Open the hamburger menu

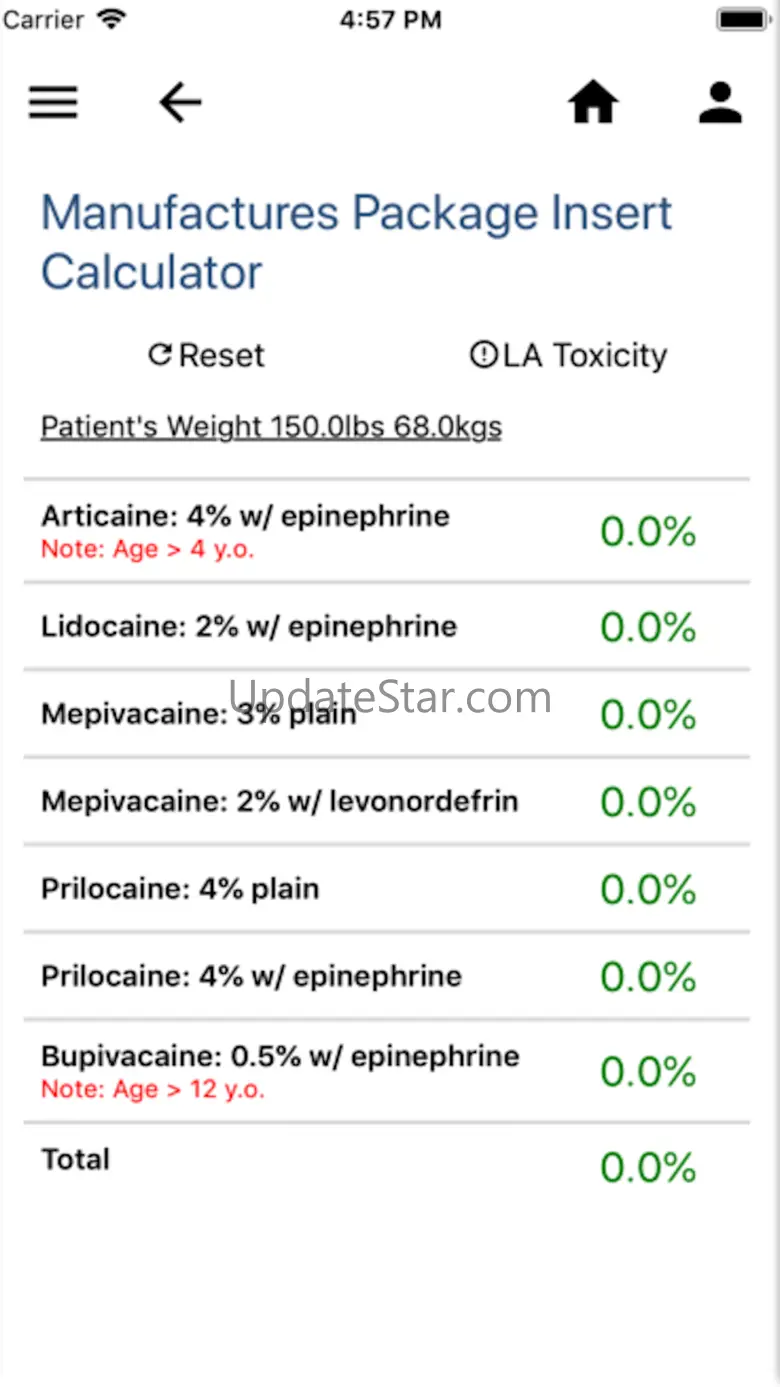(x=53, y=102)
